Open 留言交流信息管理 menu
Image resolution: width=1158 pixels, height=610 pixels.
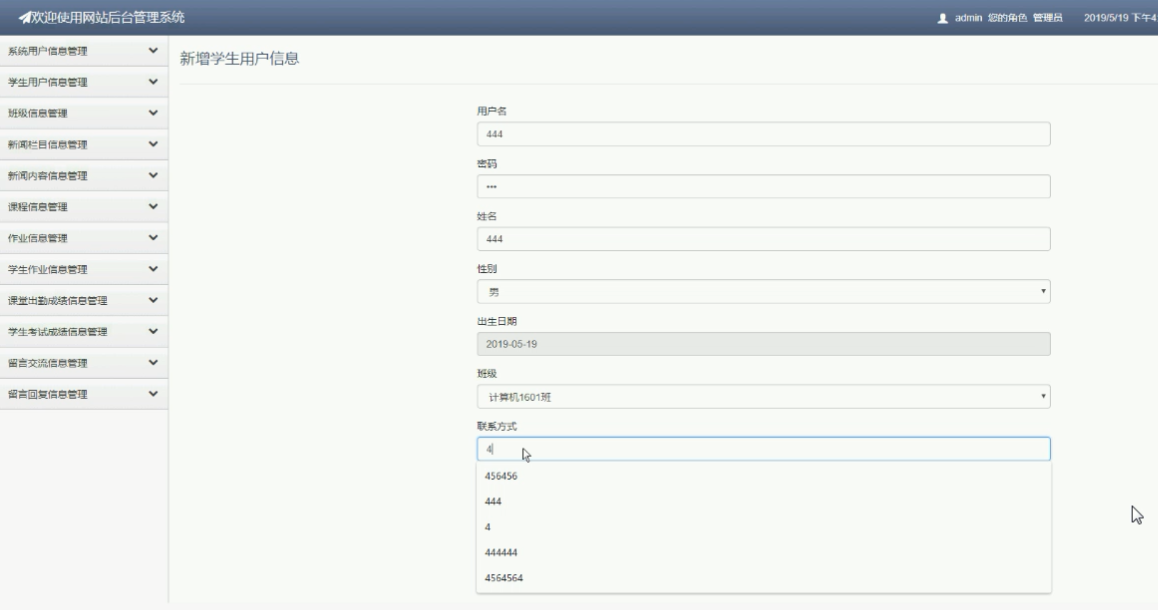(83, 363)
